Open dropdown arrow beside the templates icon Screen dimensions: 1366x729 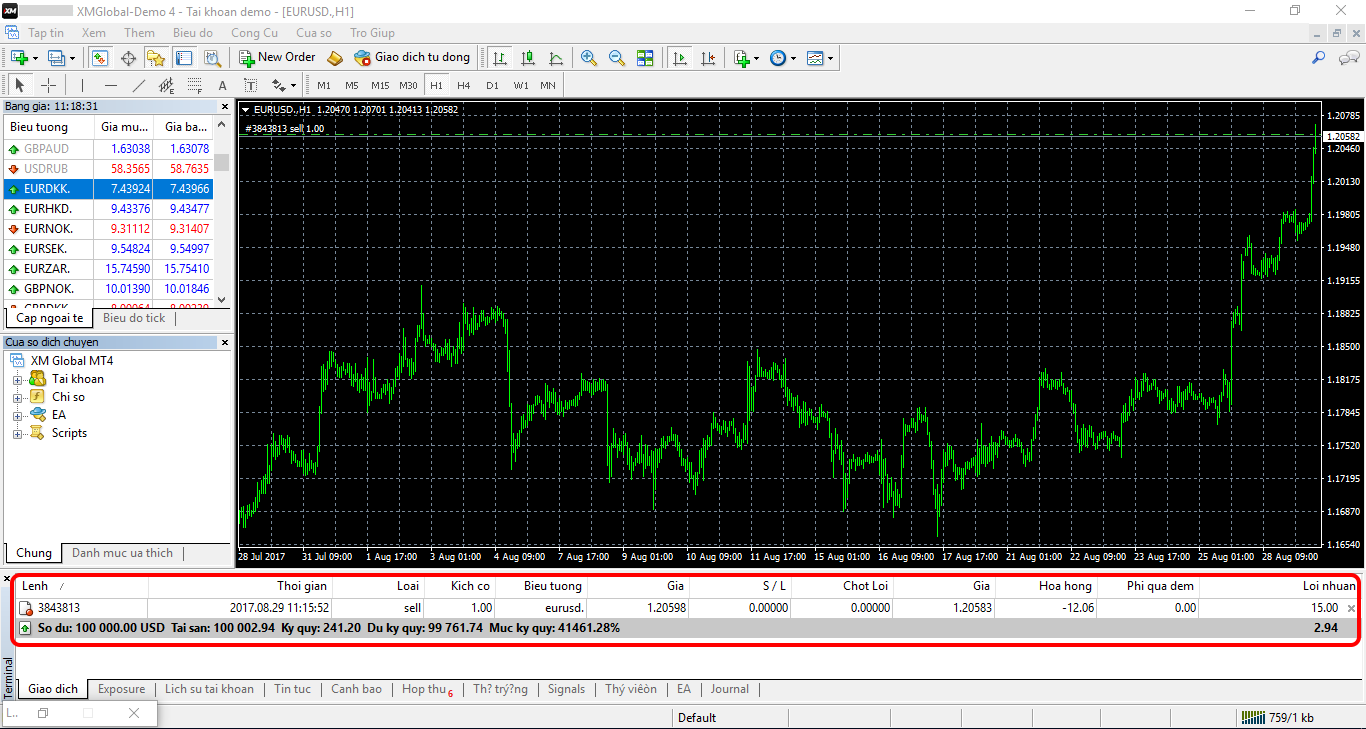(830, 58)
